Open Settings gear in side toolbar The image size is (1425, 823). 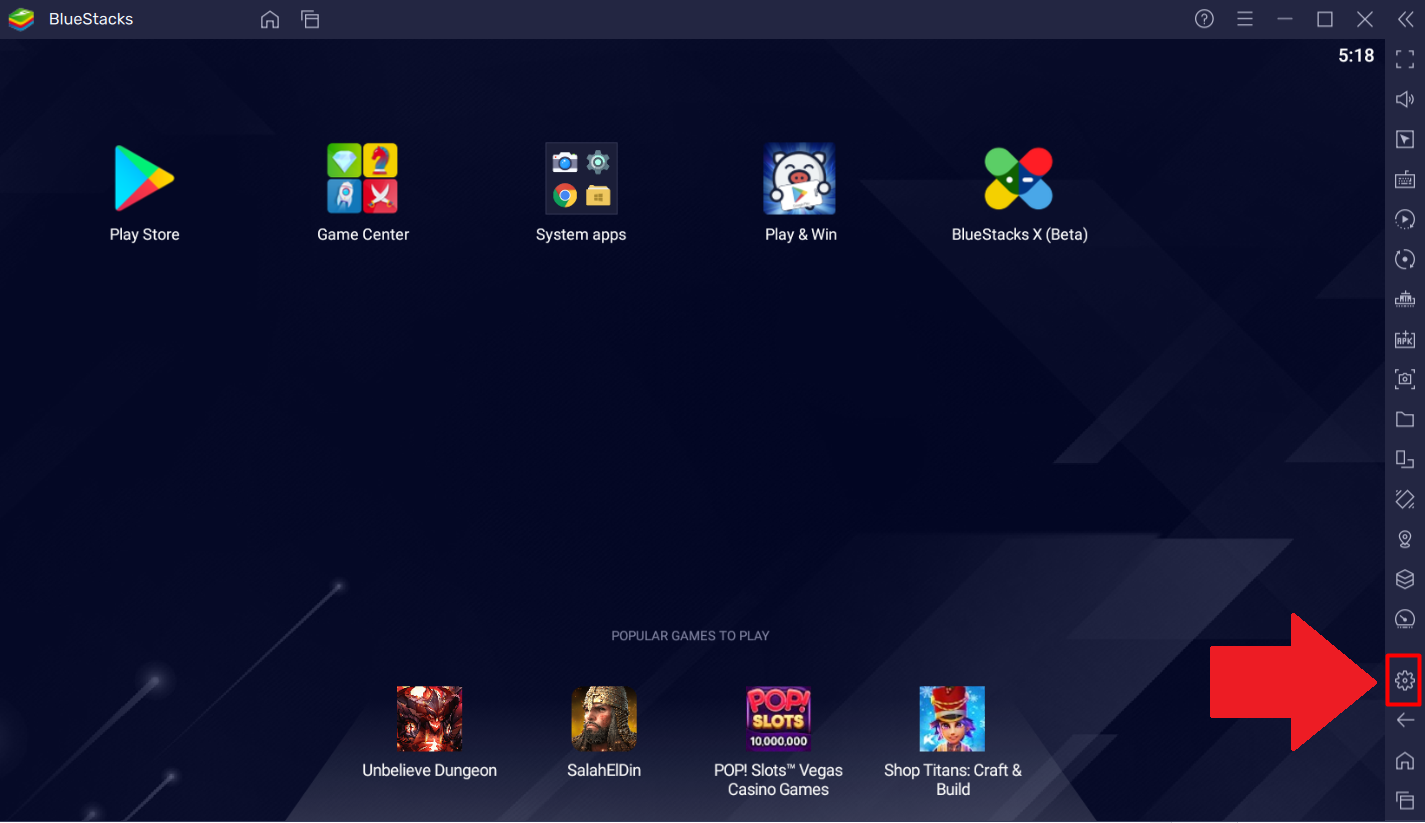pyautogui.click(x=1405, y=681)
